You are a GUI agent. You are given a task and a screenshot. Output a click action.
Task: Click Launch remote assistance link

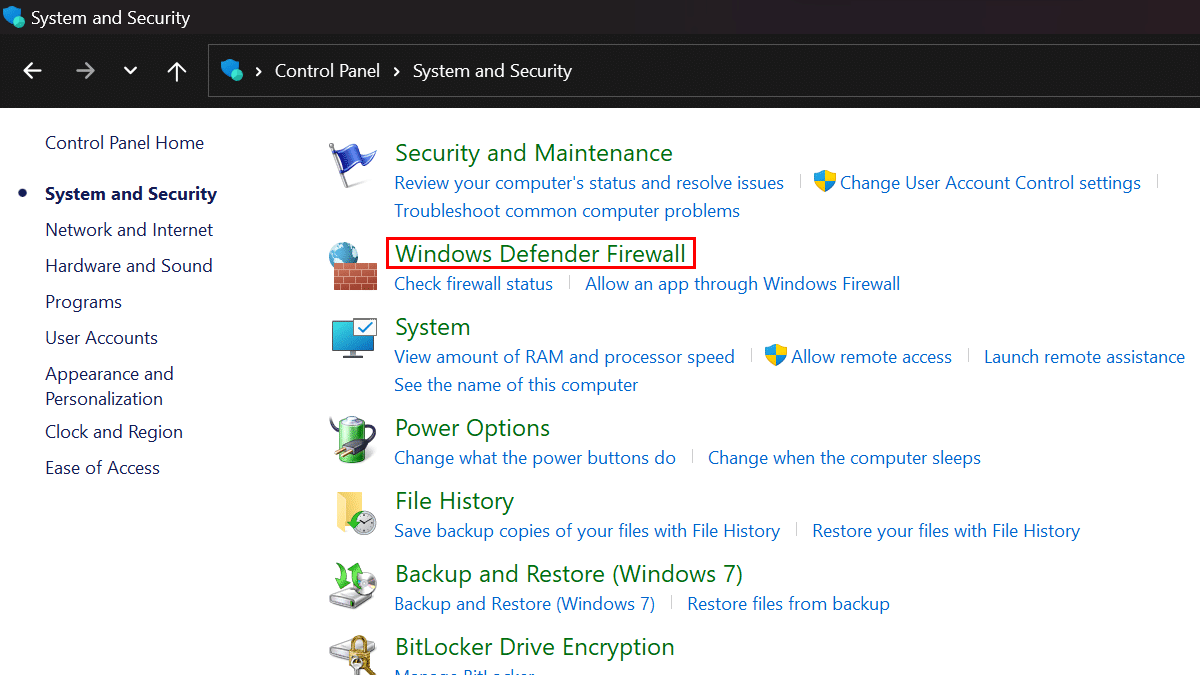point(1084,357)
